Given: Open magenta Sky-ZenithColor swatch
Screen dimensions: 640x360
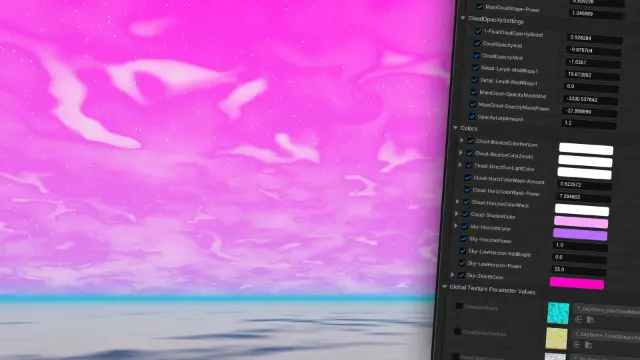Looking at the screenshot, I should click(577, 283).
